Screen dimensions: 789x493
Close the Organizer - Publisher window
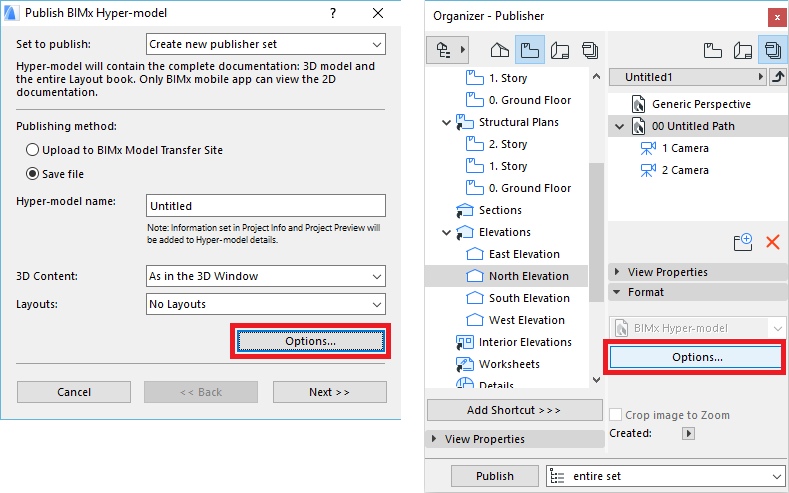coord(777,17)
